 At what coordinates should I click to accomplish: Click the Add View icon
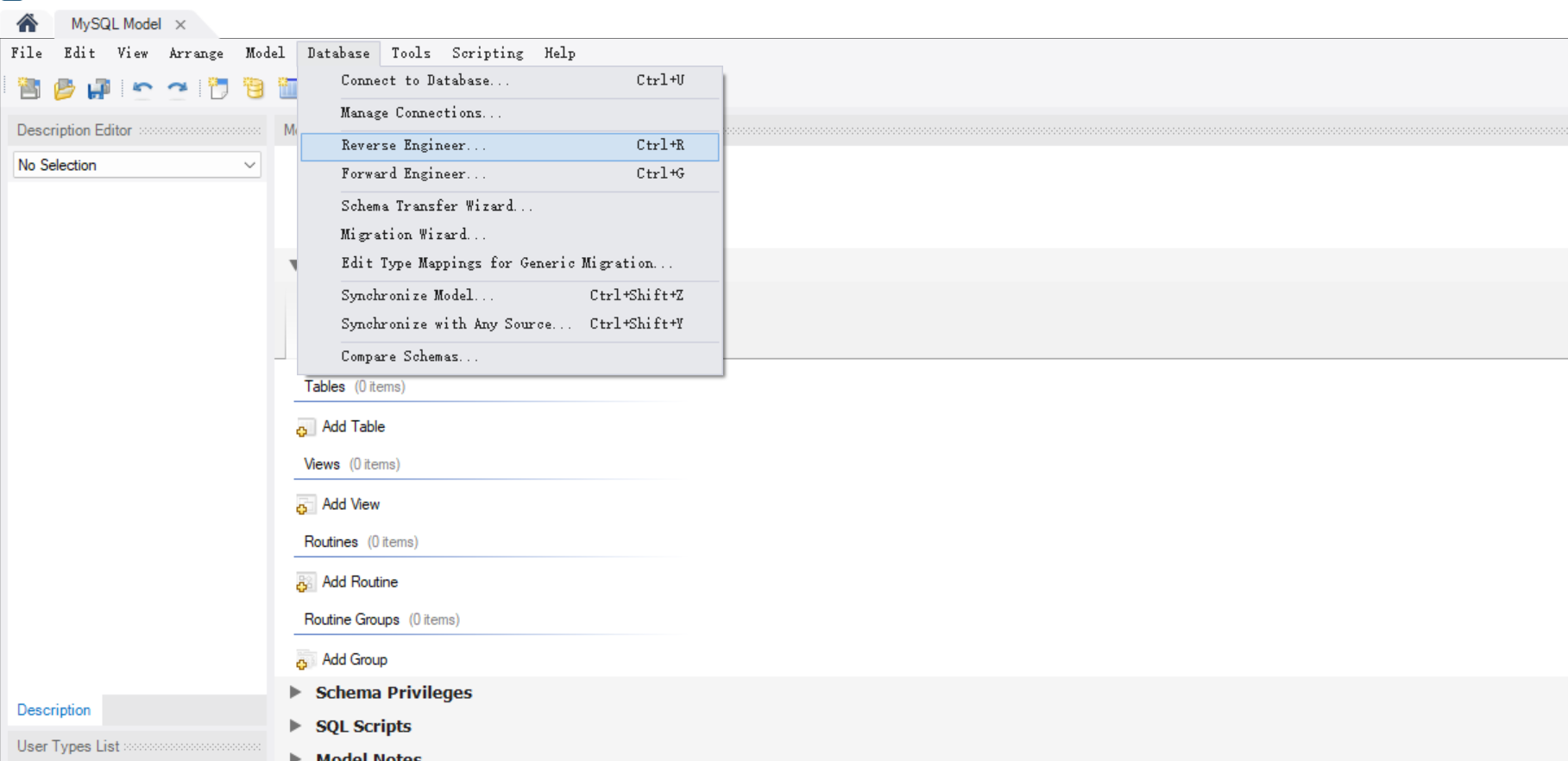pyautogui.click(x=305, y=506)
